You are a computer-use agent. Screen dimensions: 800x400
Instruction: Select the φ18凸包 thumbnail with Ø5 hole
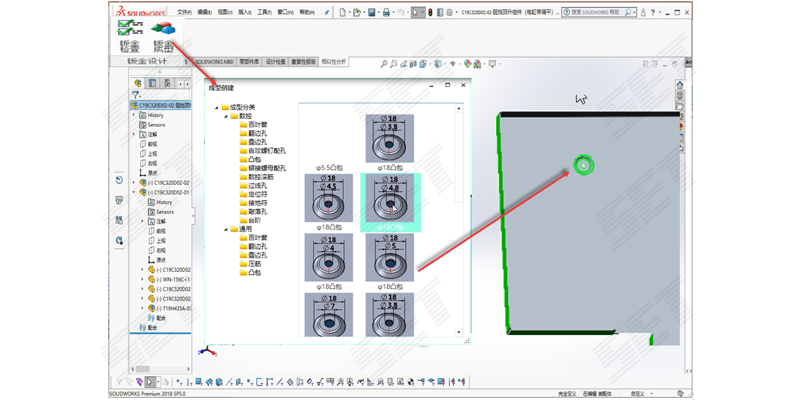tap(390, 257)
